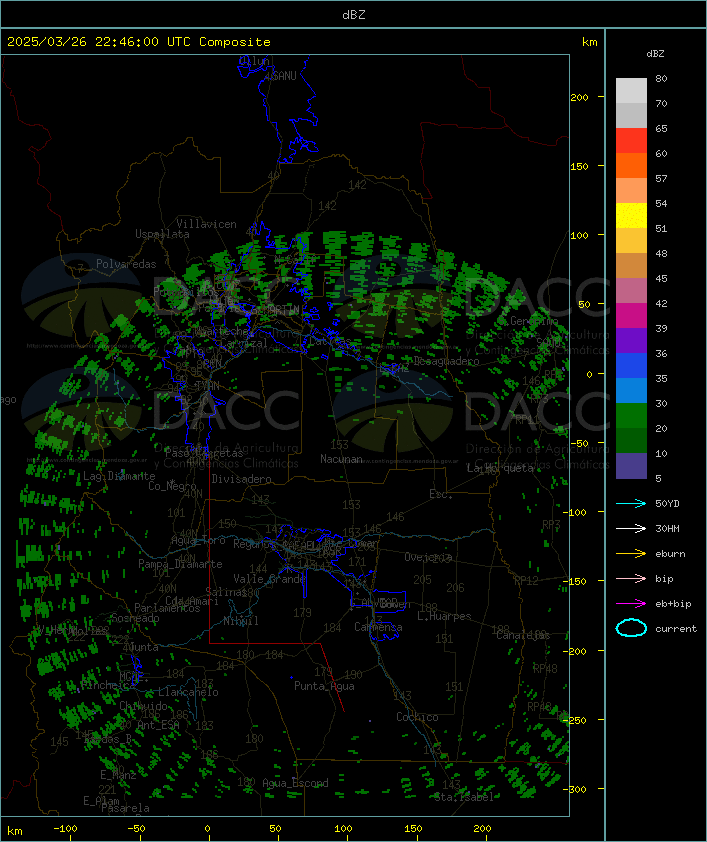This screenshot has width=707, height=842.
Task: Click the white 30HM arrow symbol
Action: (x=631, y=528)
